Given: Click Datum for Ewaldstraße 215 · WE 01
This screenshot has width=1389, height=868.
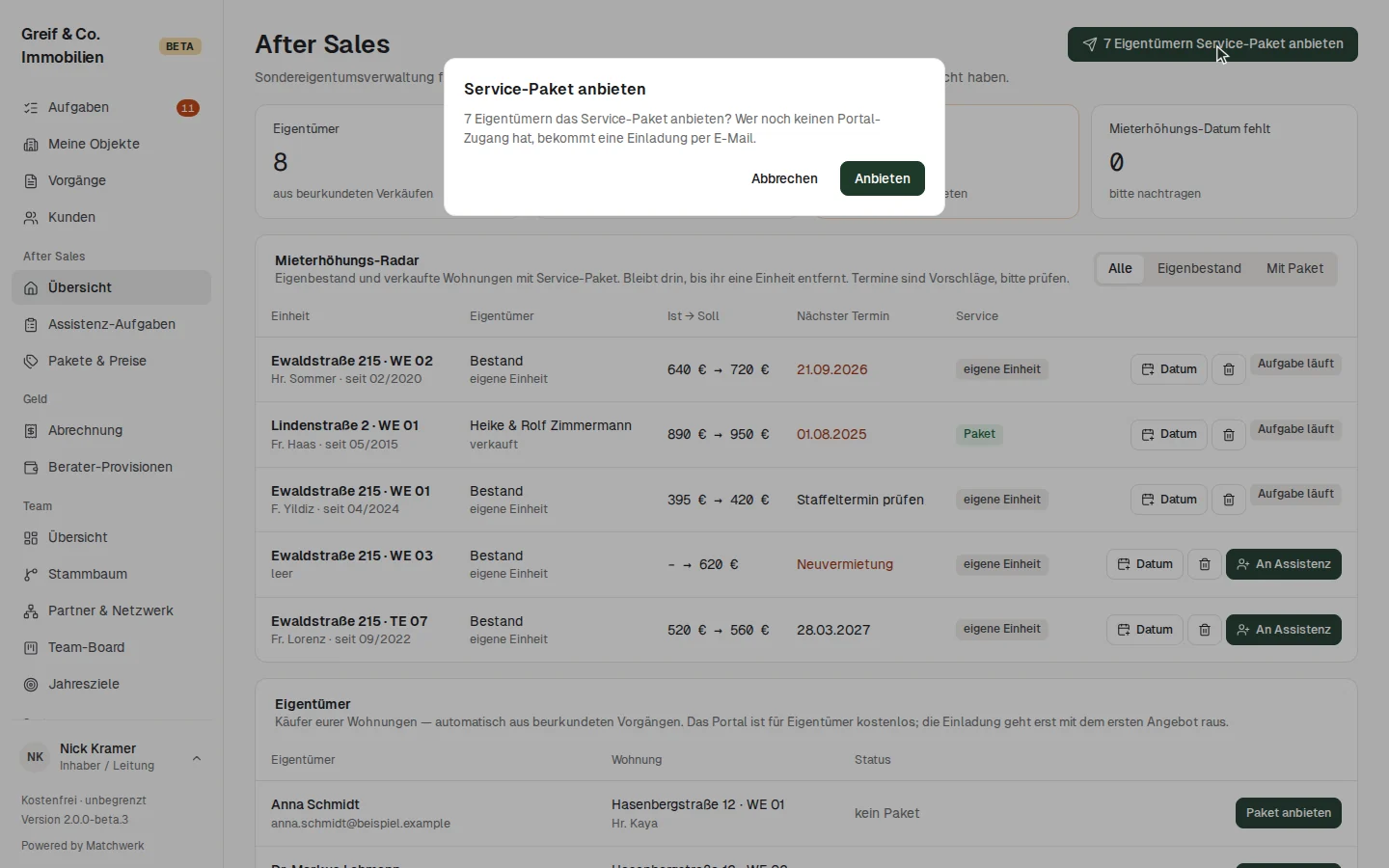Looking at the screenshot, I should [1168, 500].
